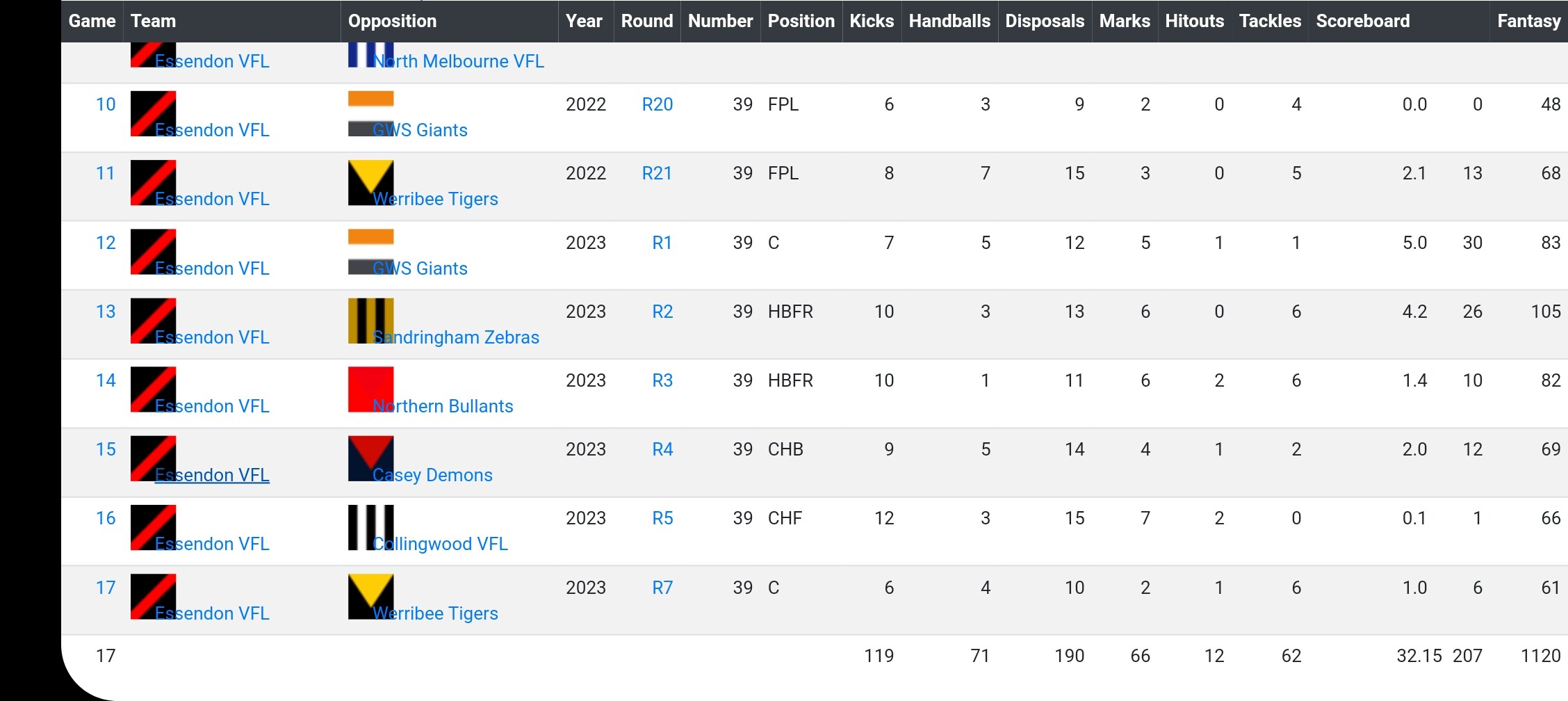Open game number 12 link
This screenshot has width=1568, height=701.
(106, 243)
